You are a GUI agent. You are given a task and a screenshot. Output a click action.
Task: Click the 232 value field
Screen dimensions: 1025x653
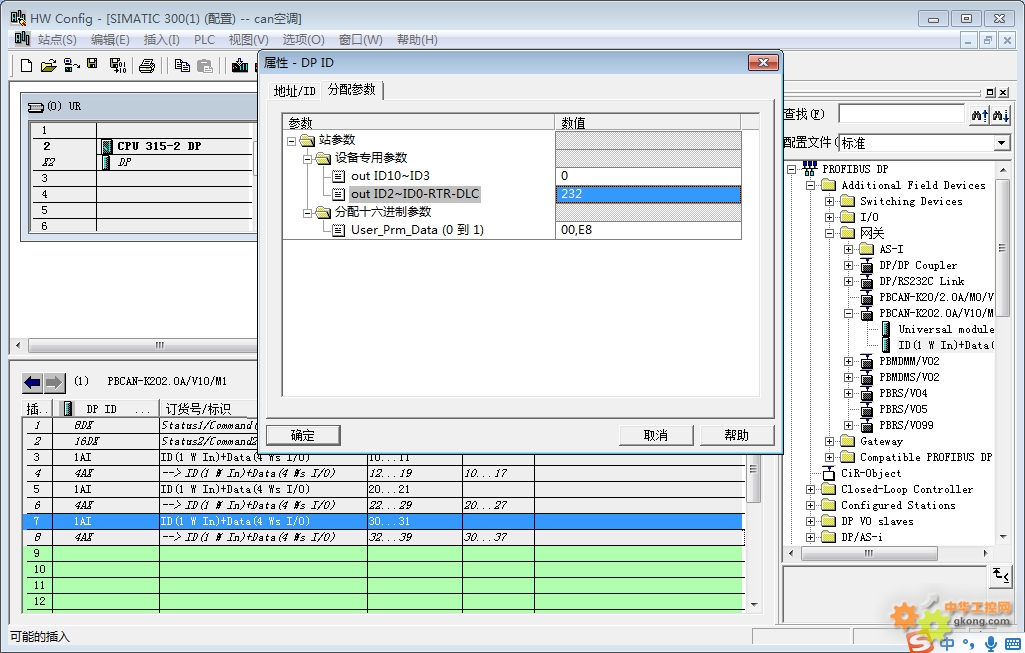(x=648, y=194)
